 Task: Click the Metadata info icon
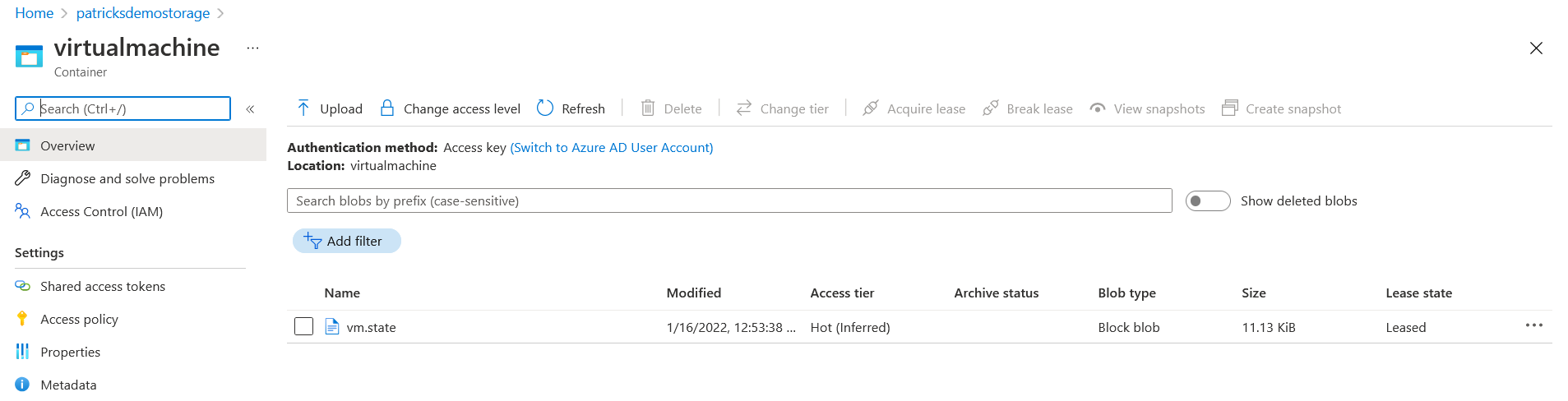pos(22,385)
